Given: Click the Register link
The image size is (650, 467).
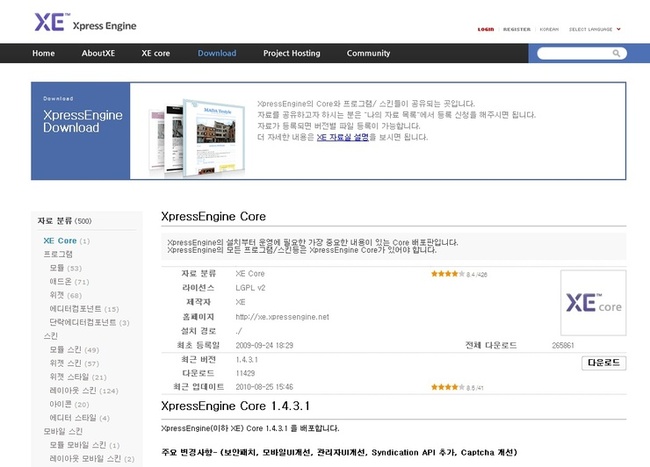Looking at the screenshot, I should (517, 29).
